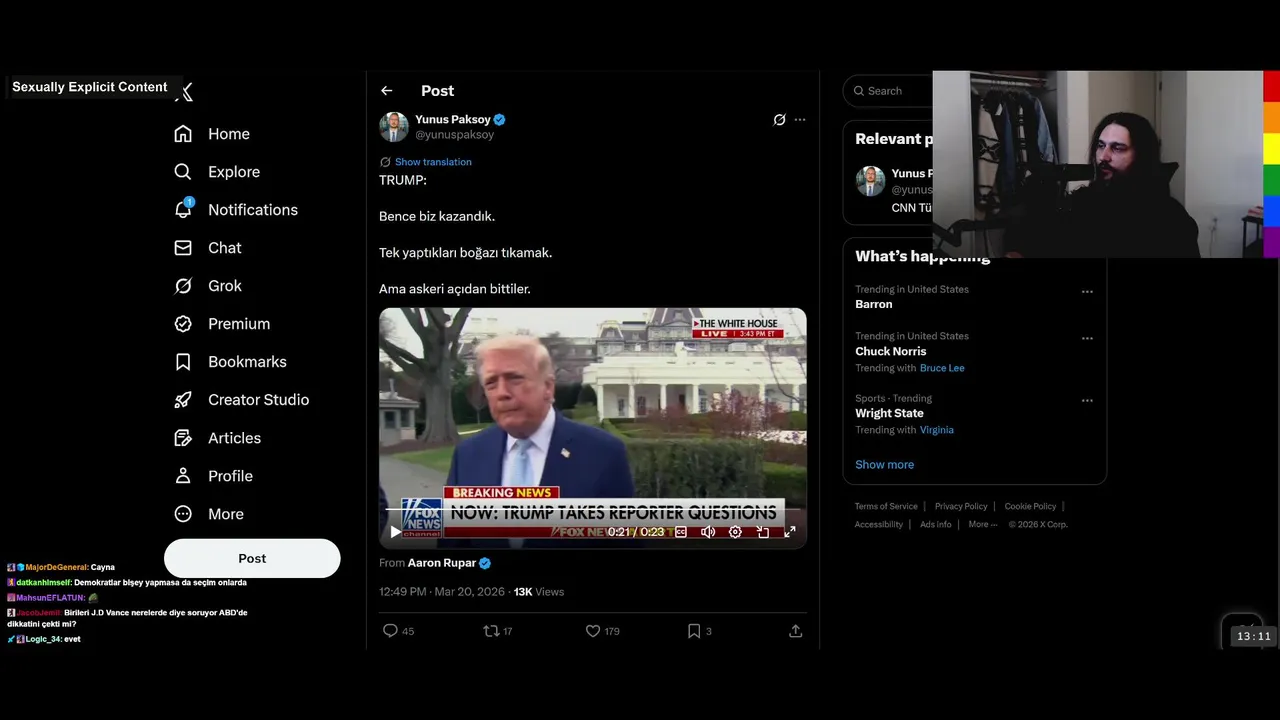Open Accessibility footer link

pos(879,525)
